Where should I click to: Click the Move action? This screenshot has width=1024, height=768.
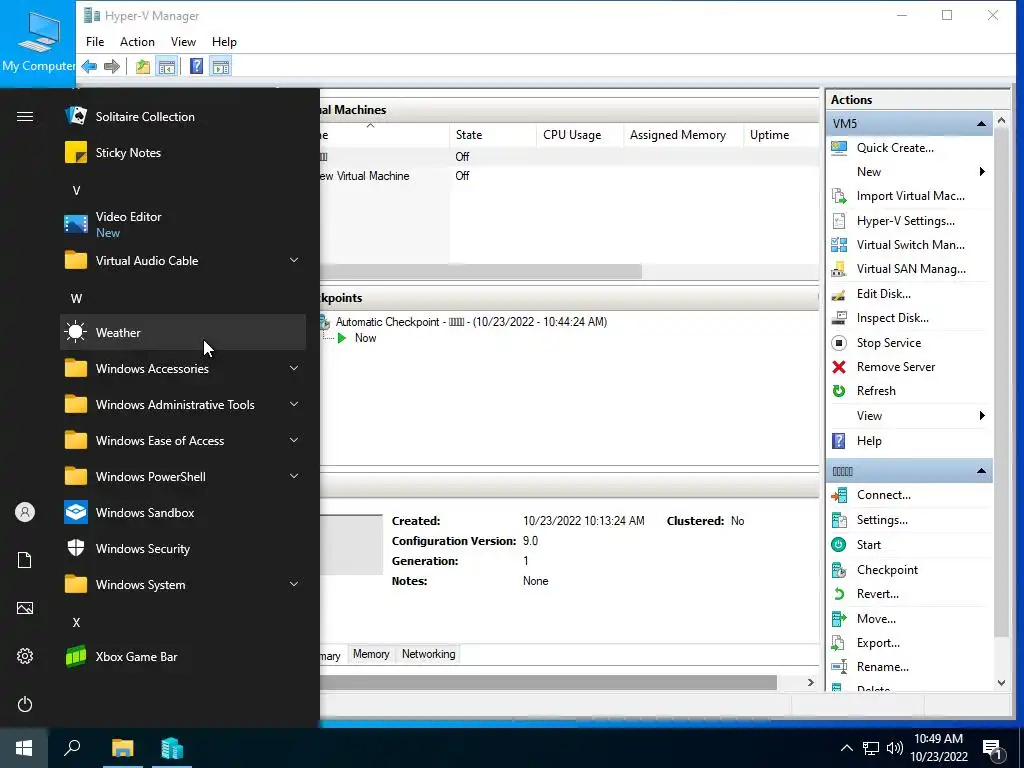(876, 618)
